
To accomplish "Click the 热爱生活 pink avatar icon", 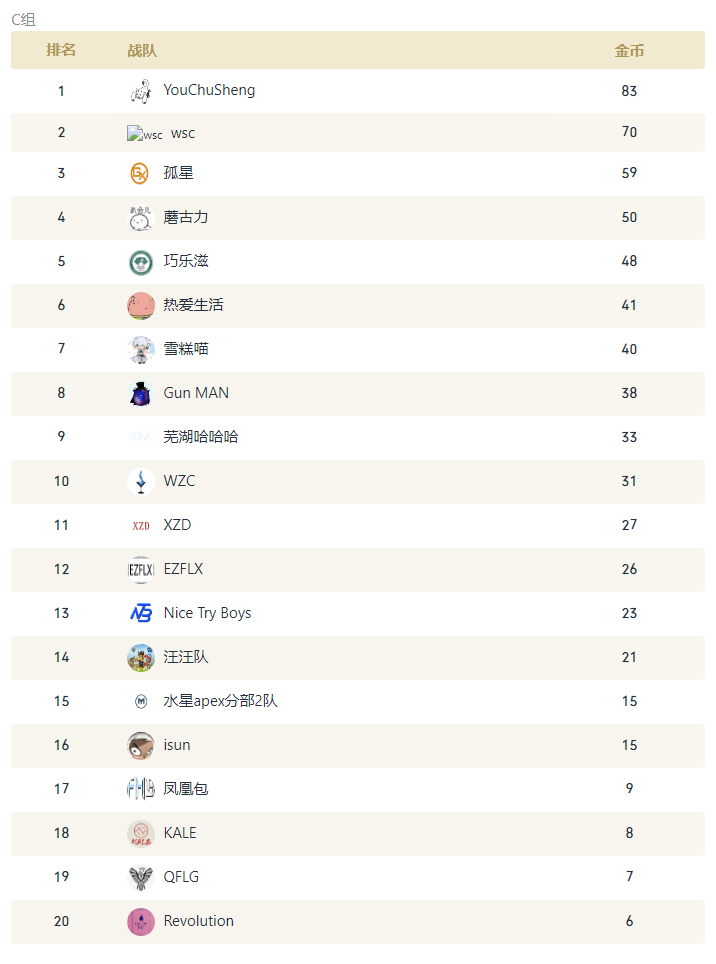I will 140,306.
